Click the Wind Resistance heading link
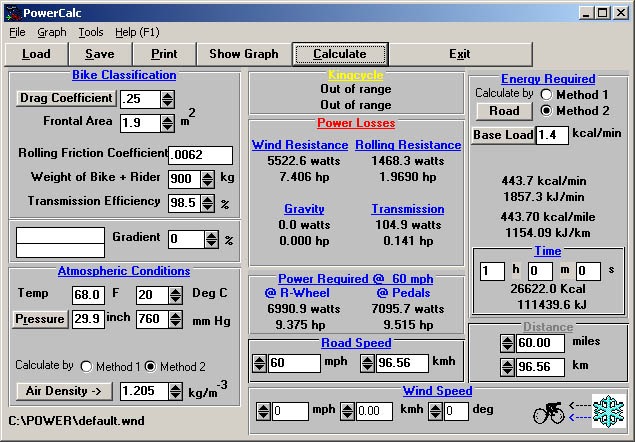 pos(300,145)
